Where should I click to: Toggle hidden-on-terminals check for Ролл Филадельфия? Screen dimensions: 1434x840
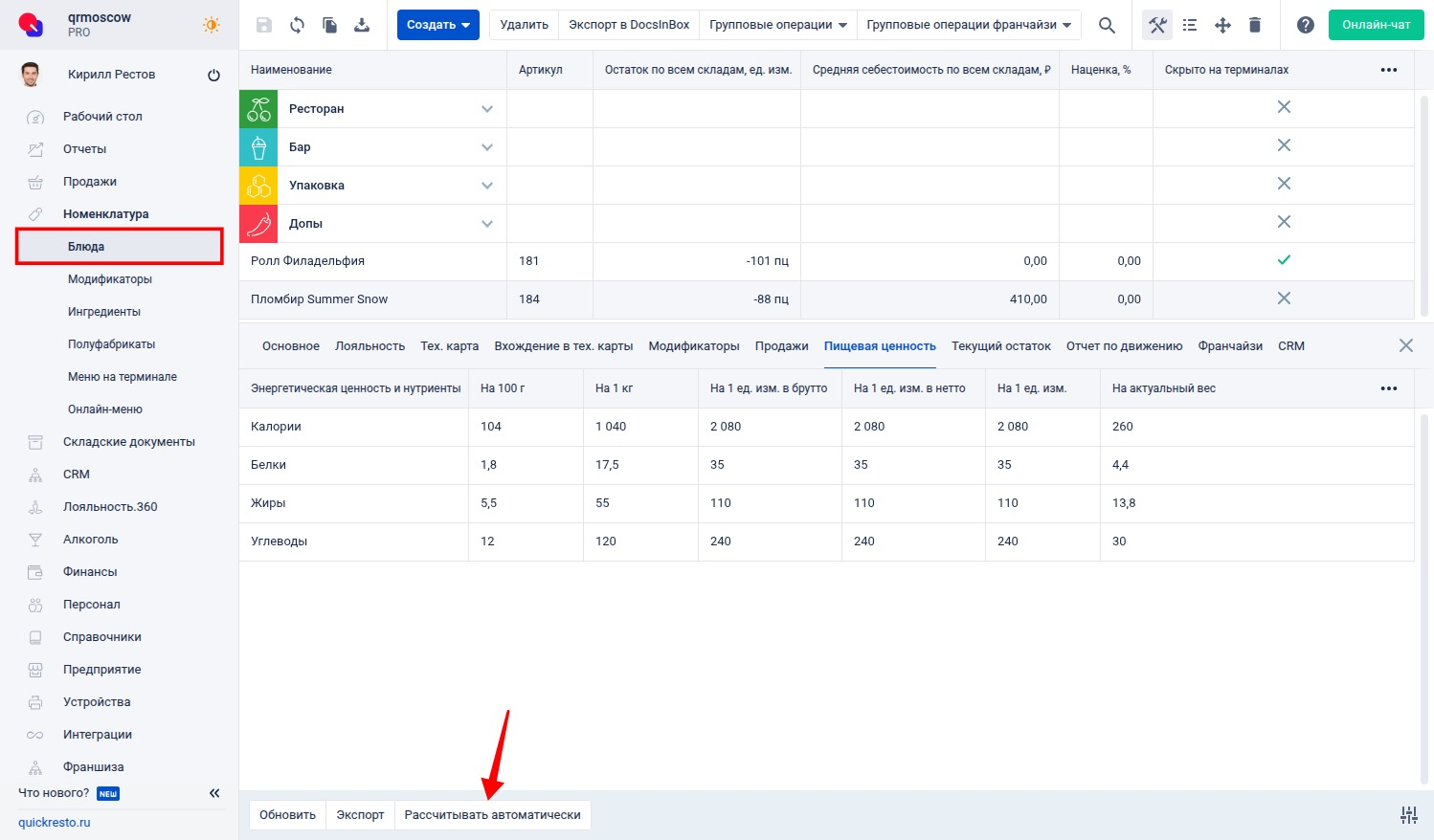click(x=1284, y=260)
